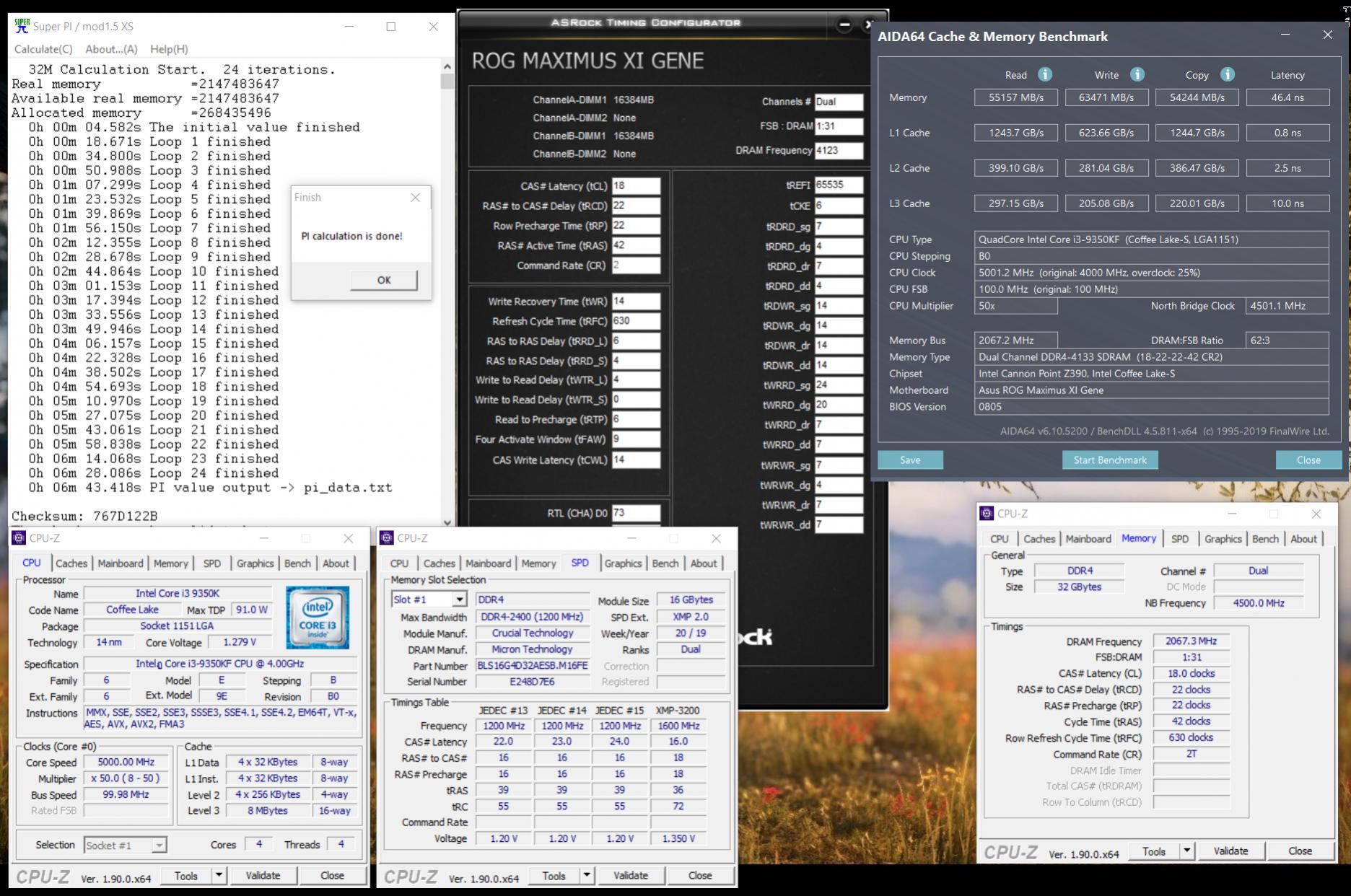Expand Tools dropdown arrow in CPU tab CPU-Z window

click(218, 876)
